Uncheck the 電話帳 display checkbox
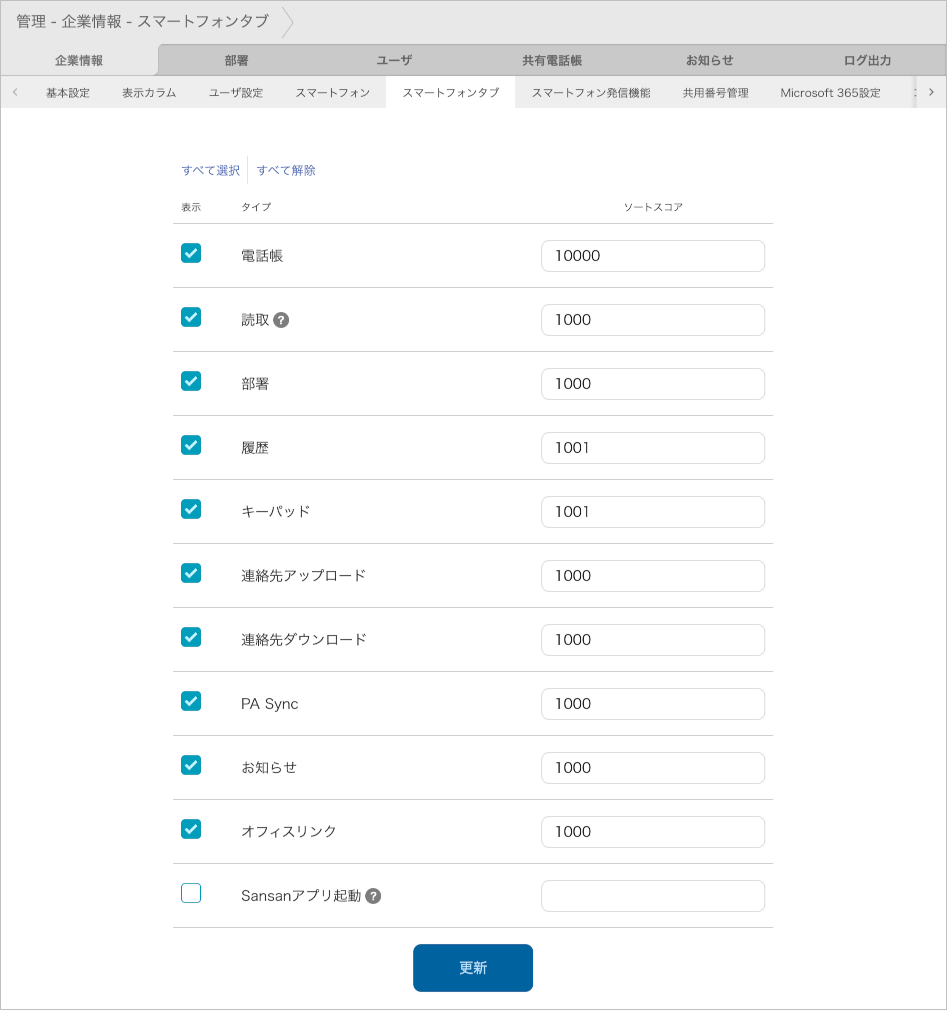 coord(191,253)
